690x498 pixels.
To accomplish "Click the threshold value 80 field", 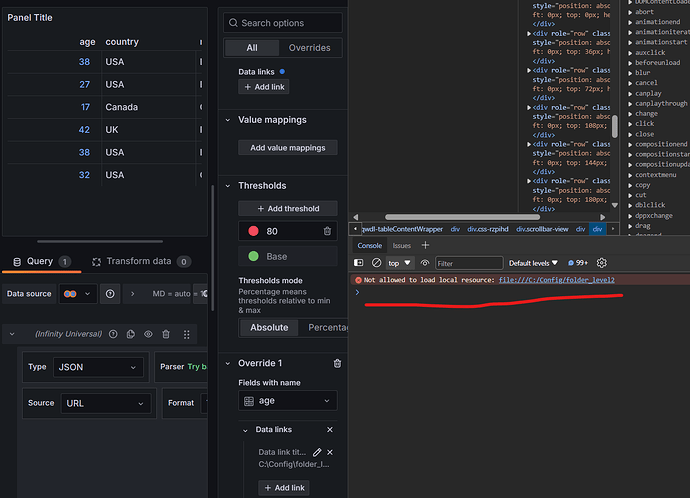I will [x=288, y=231].
